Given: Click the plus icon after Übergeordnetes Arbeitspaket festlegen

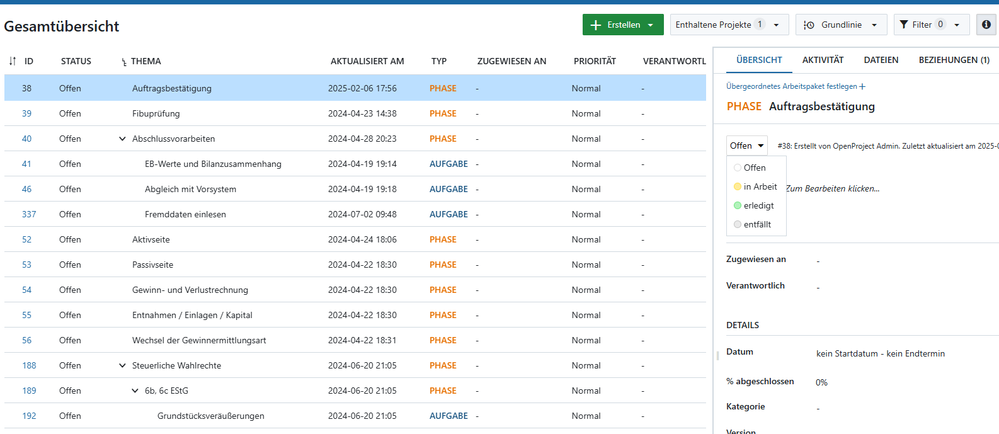Looking at the screenshot, I should pyautogui.click(x=863, y=86).
